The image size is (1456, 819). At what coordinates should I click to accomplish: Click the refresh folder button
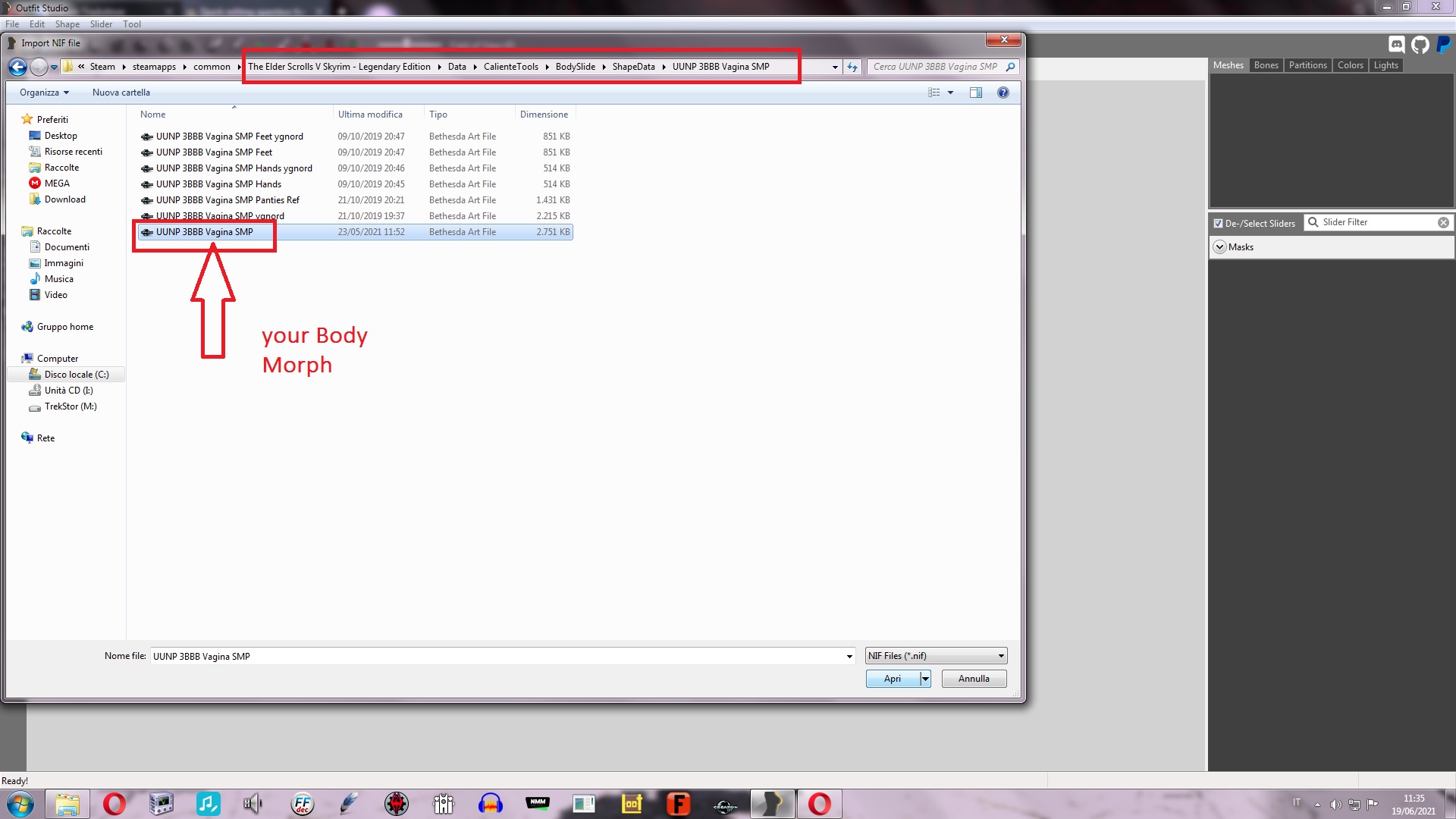pyautogui.click(x=852, y=67)
